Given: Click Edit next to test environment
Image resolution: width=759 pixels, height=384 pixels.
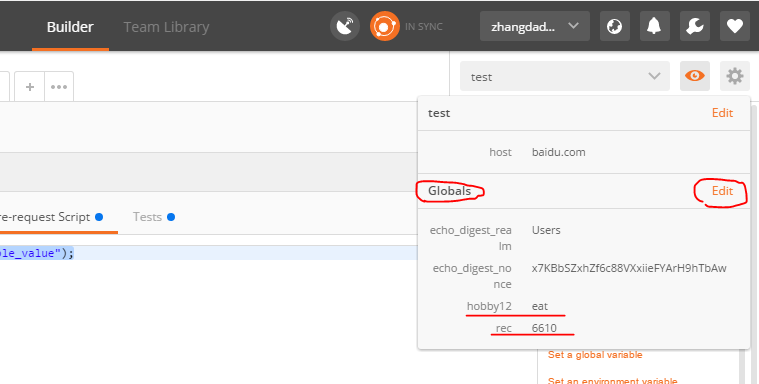Looking at the screenshot, I should click(x=722, y=113).
